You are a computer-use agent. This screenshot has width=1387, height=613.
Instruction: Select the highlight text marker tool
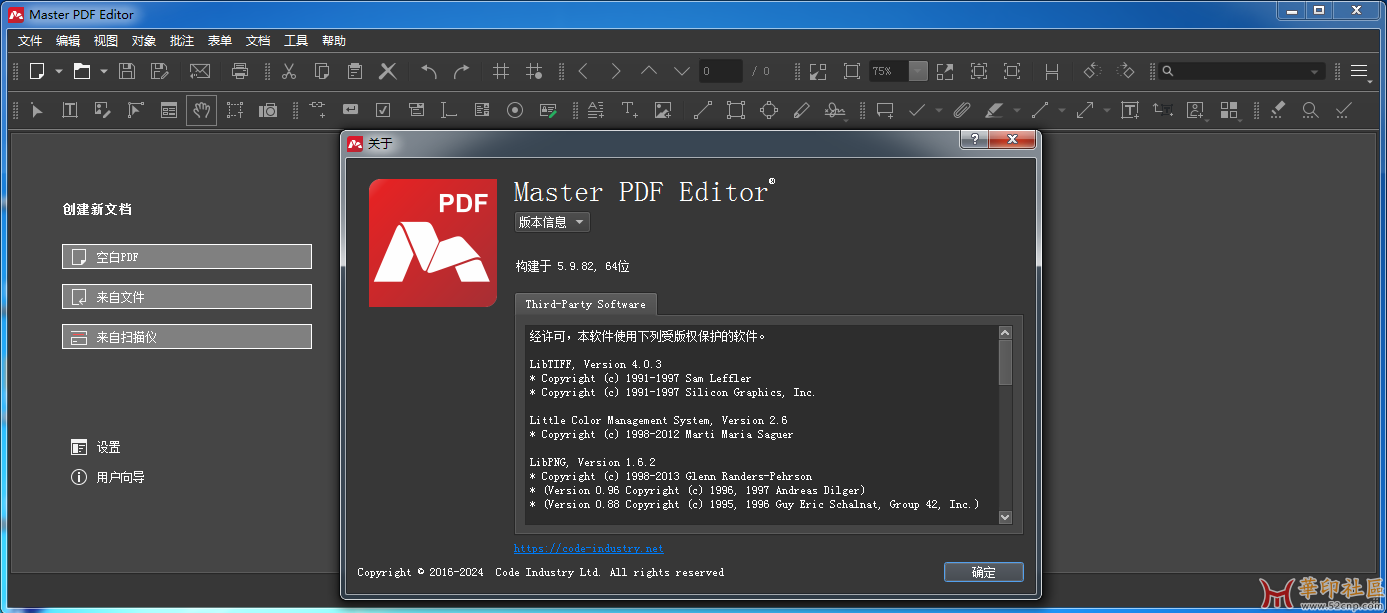coord(993,110)
